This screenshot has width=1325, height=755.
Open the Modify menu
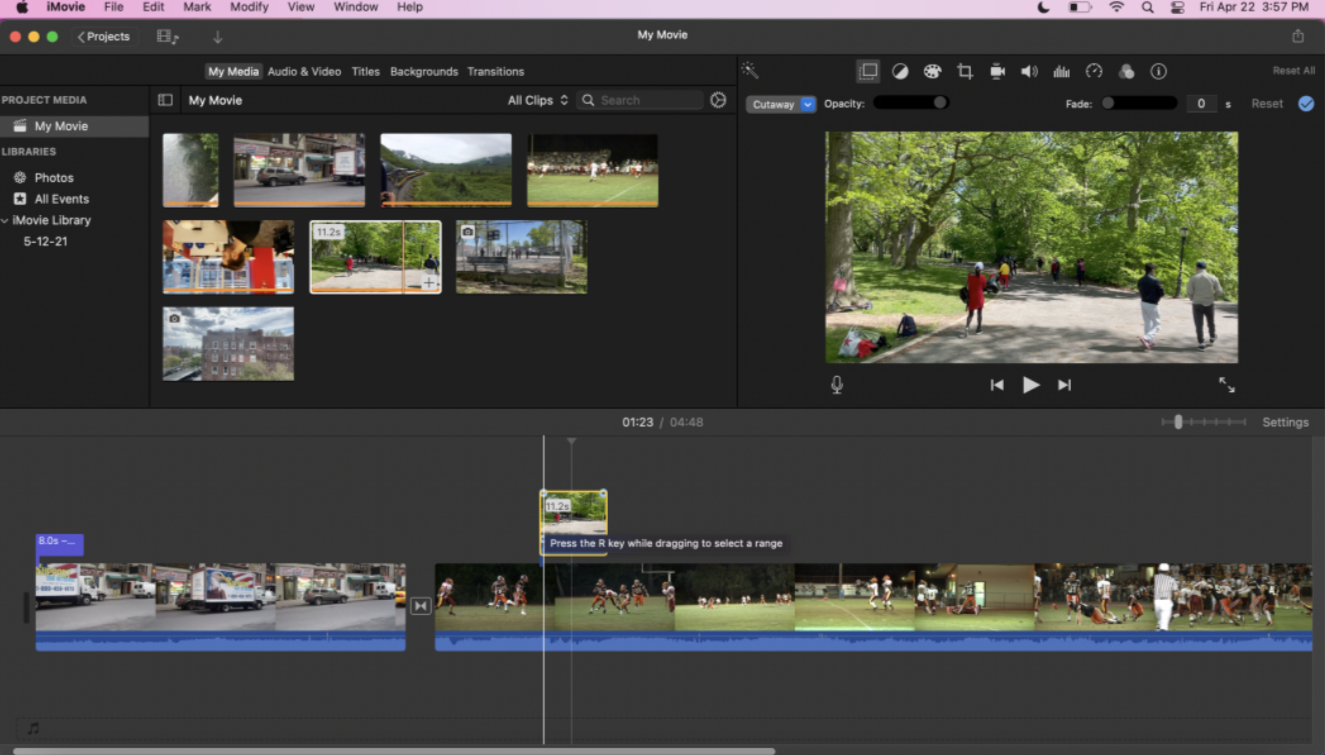pyautogui.click(x=249, y=7)
